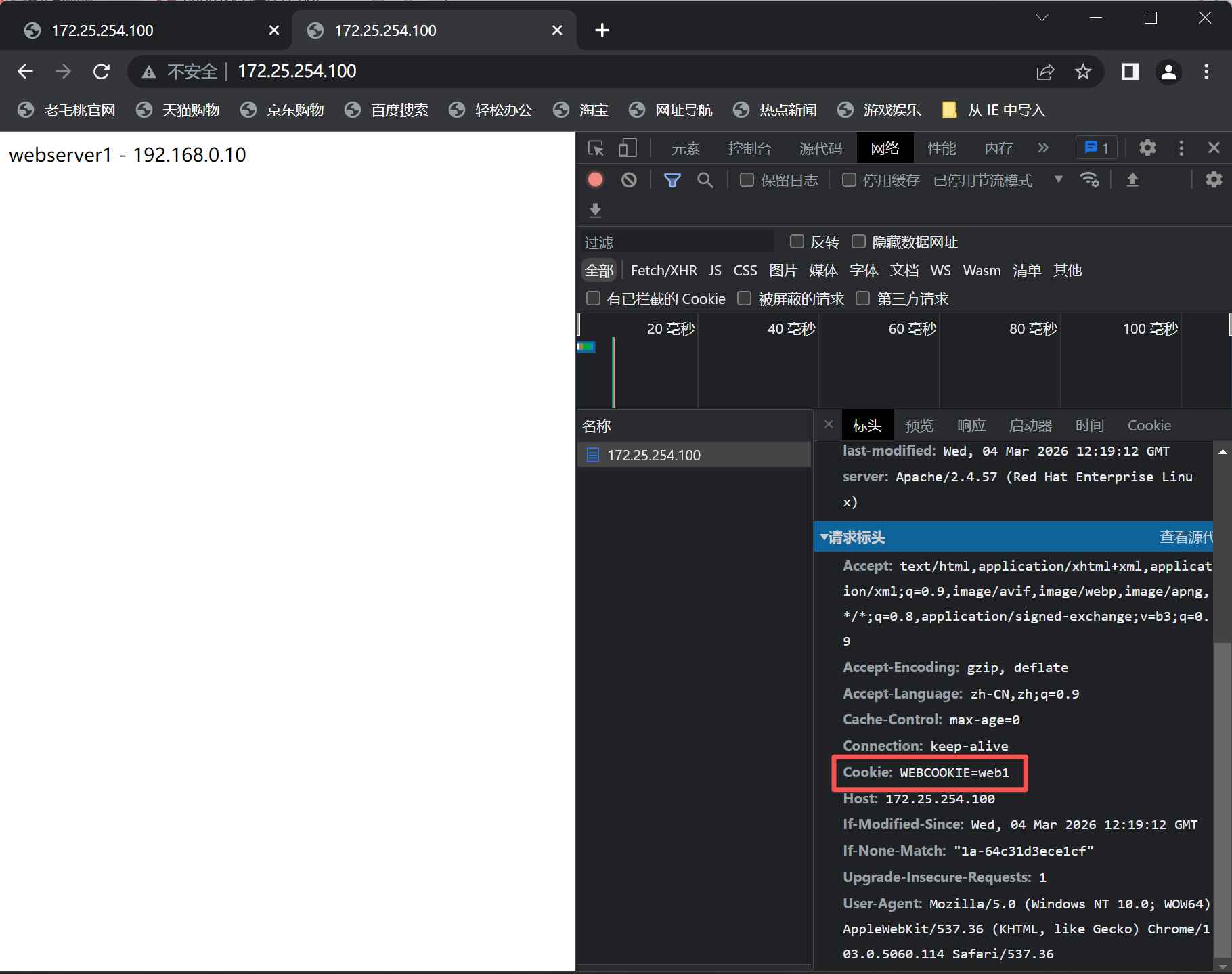Check 隐藏数据网址 option
Viewport: 1232px width, 974px height.
pyautogui.click(x=858, y=242)
